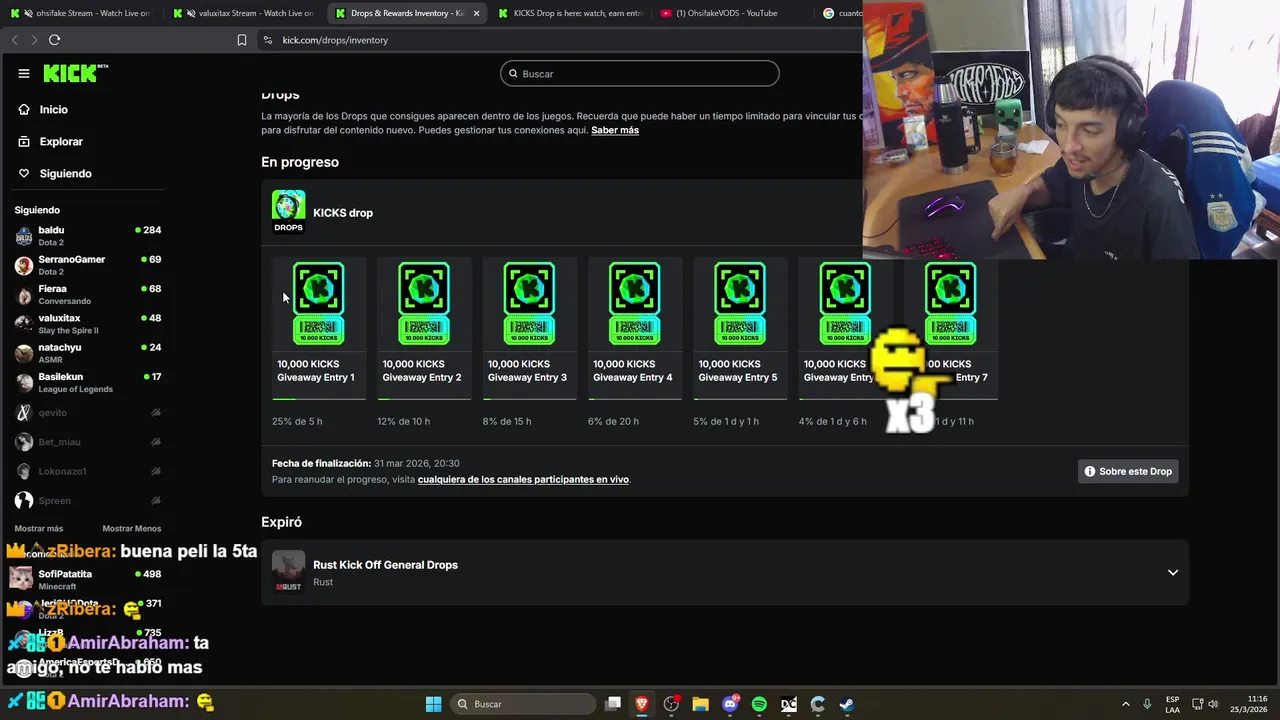Go to Inicio in sidebar
The width and height of the screenshot is (1280, 720).
click(x=54, y=110)
